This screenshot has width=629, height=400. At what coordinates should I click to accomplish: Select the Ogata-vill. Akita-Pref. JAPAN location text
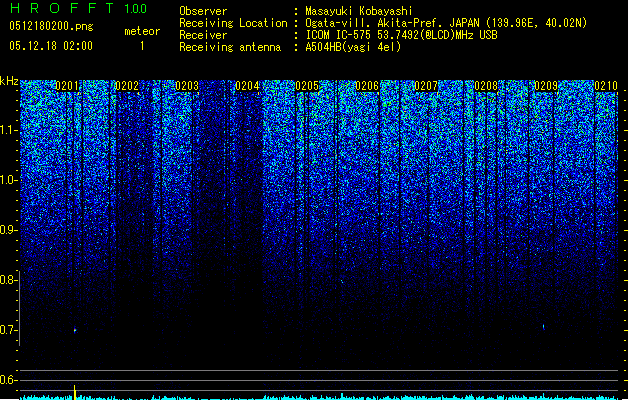point(446,23)
